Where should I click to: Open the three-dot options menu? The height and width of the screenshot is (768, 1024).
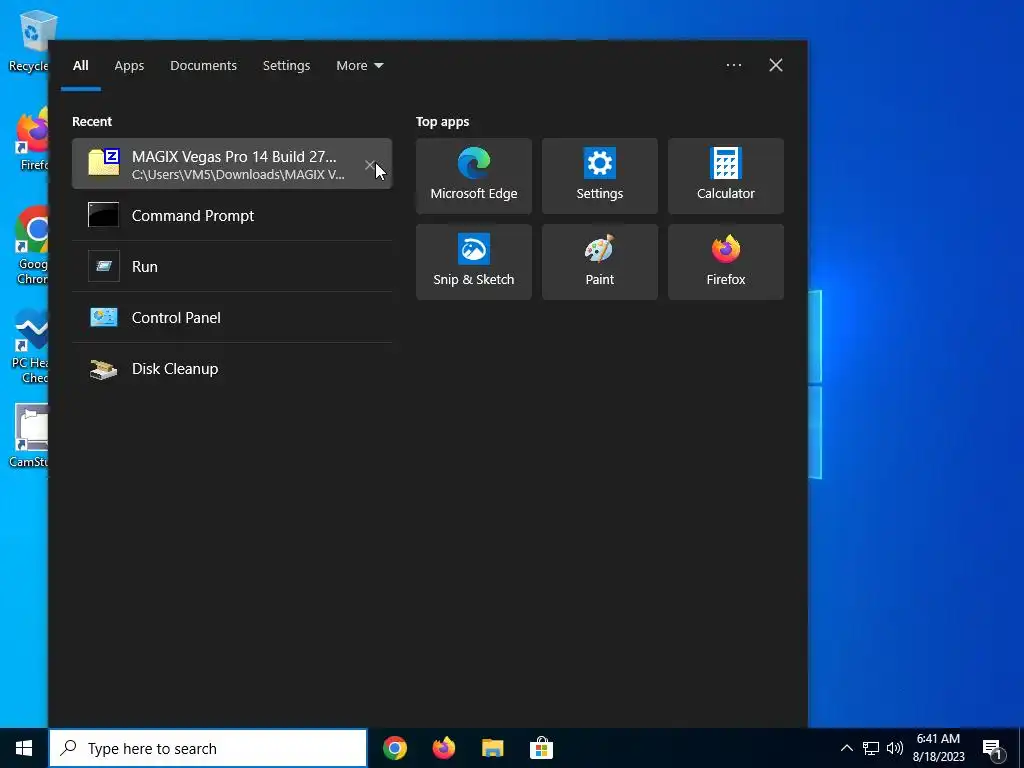click(x=733, y=65)
